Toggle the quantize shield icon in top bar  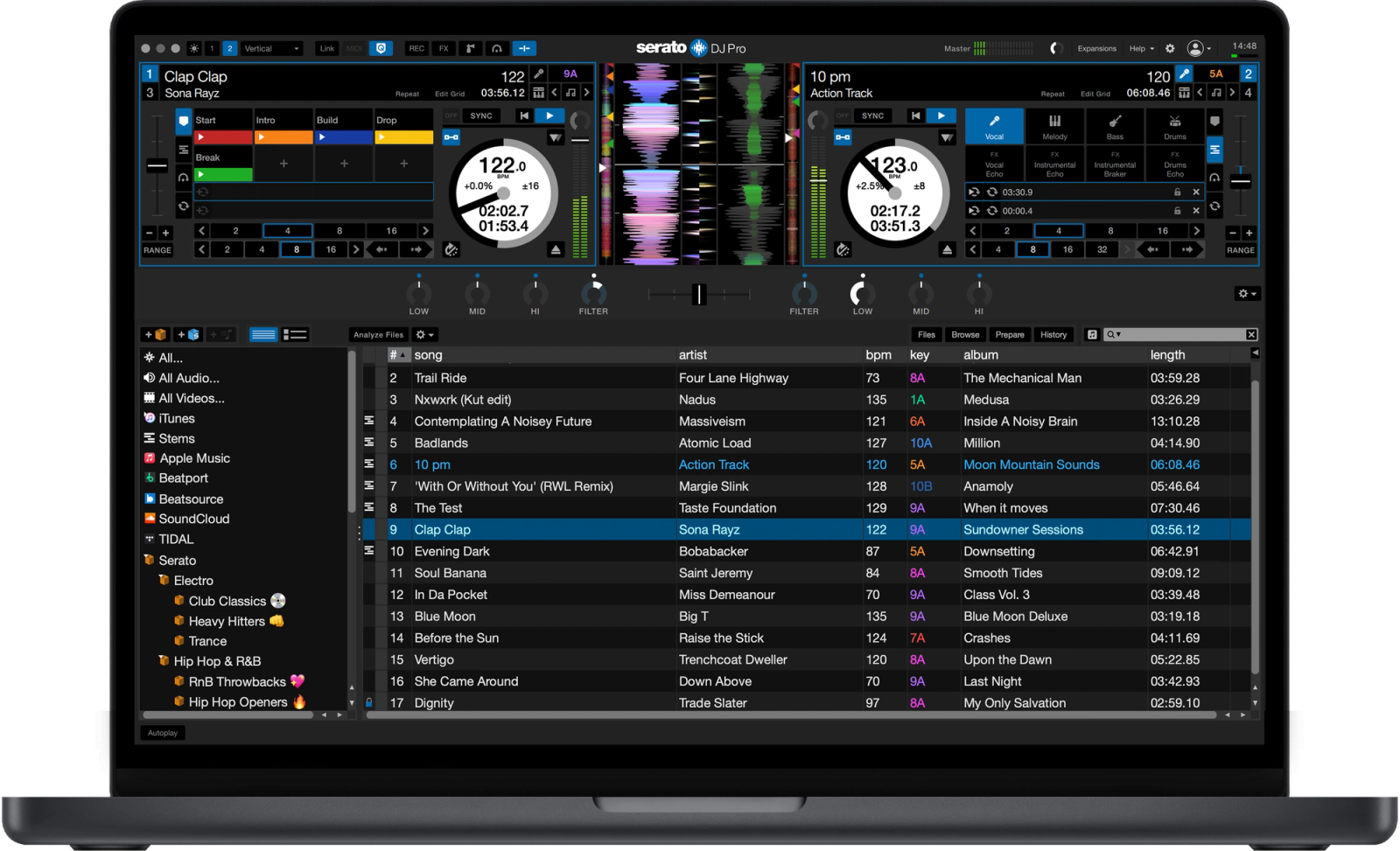point(381,49)
